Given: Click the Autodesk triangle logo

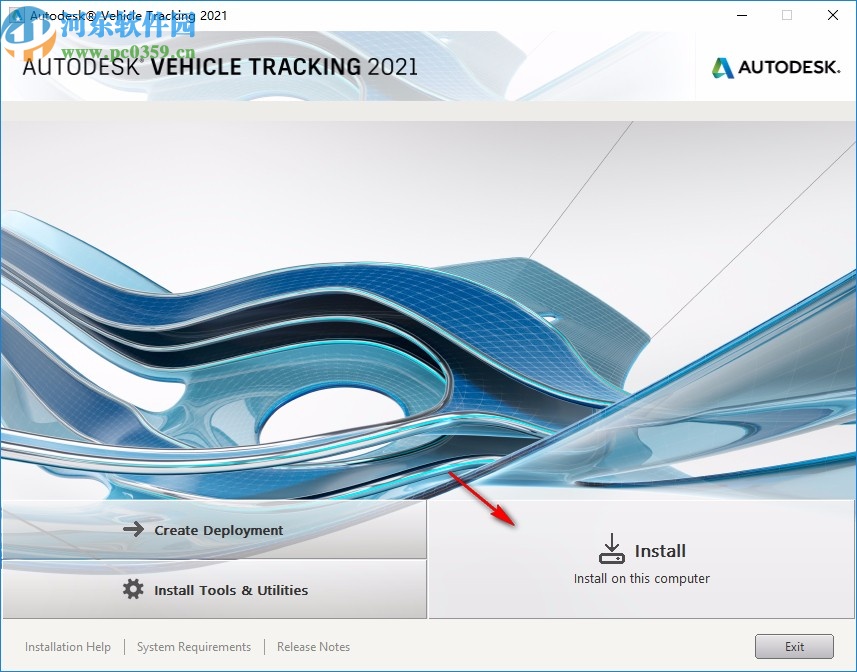Looking at the screenshot, I should [x=720, y=67].
